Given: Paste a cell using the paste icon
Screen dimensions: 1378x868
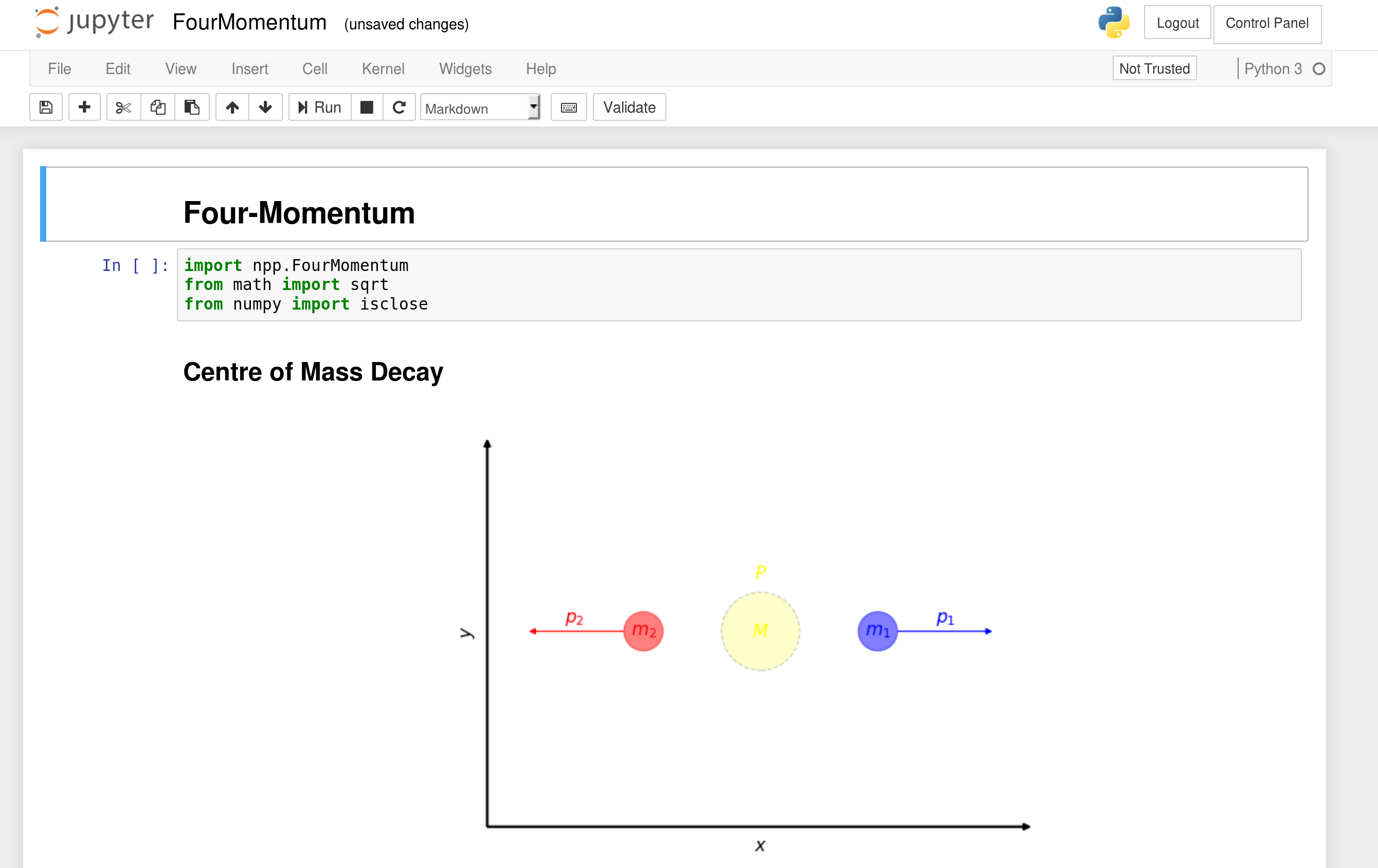Looking at the screenshot, I should [x=192, y=107].
